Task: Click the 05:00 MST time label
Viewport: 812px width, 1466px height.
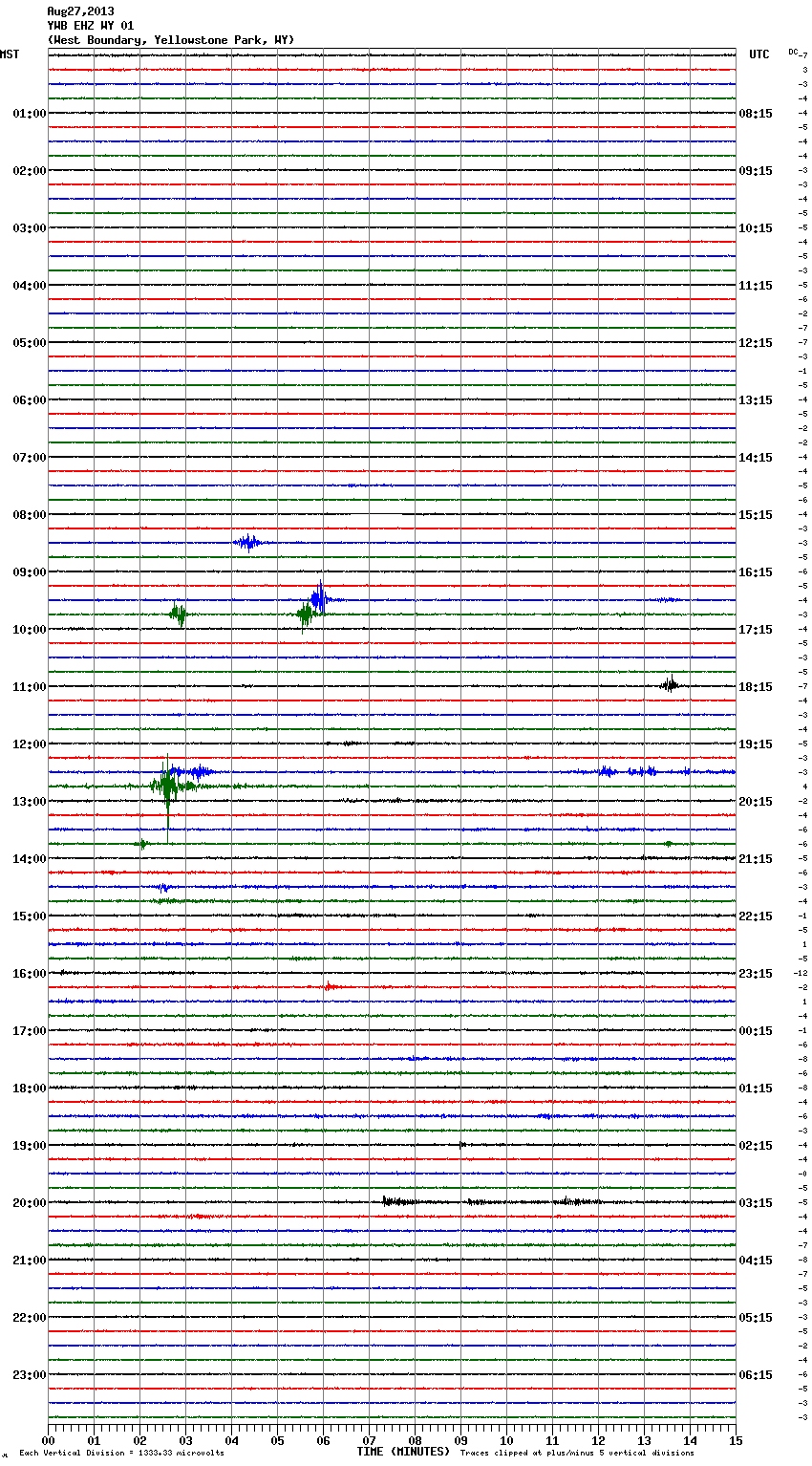Action: 30,343
